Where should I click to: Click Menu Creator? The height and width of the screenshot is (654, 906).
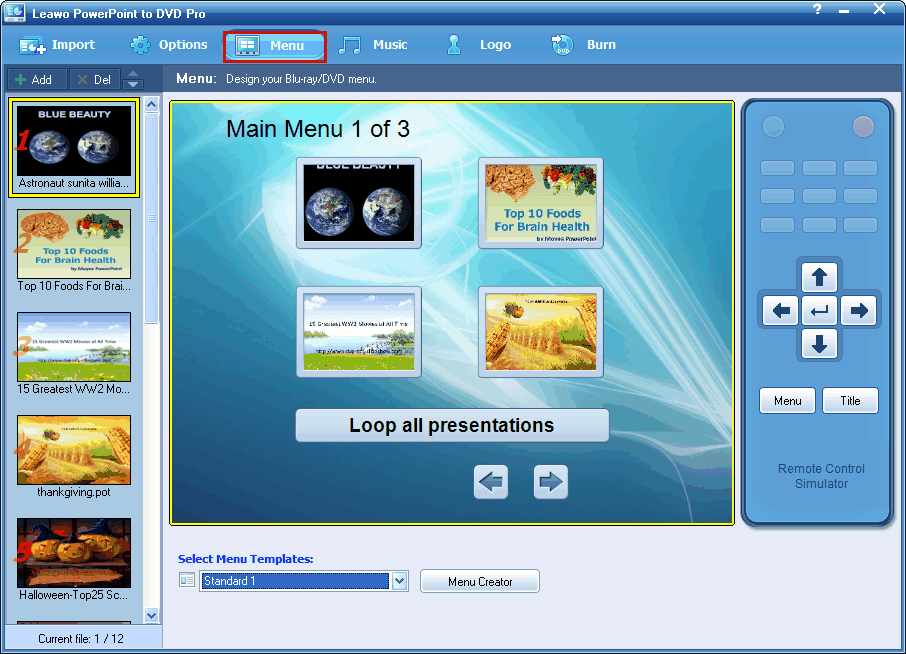[479, 580]
